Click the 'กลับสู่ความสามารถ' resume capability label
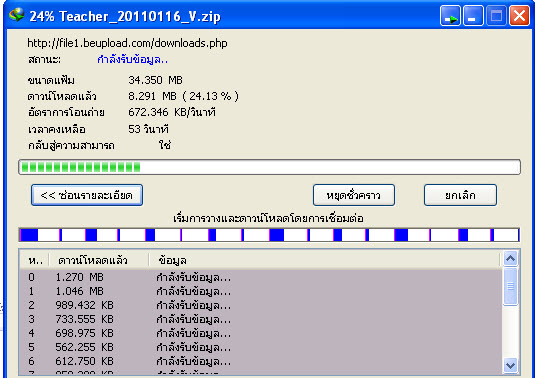The height and width of the screenshot is (378, 535). [71, 146]
